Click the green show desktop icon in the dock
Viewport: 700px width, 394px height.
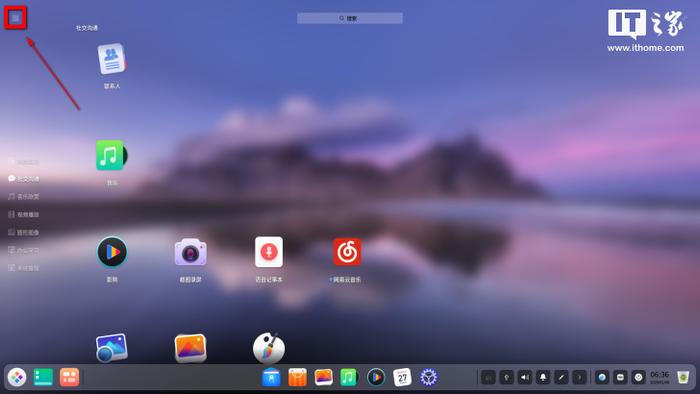43,377
